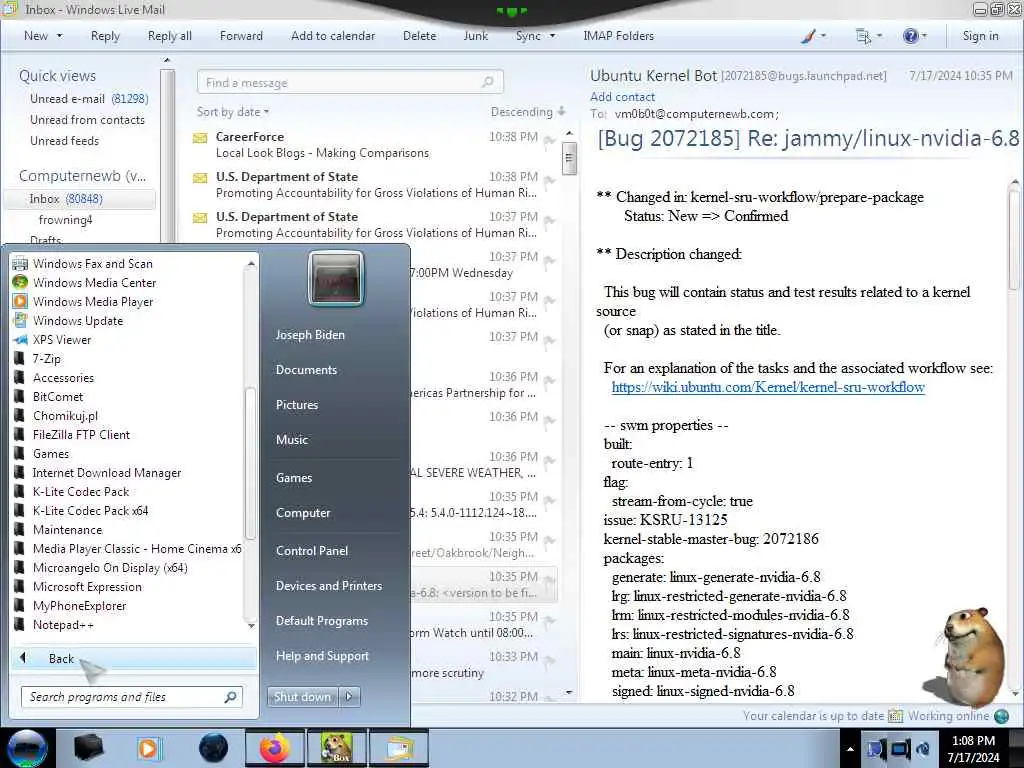
Task: Open the shut down options arrow
Action: (x=349, y=697)
